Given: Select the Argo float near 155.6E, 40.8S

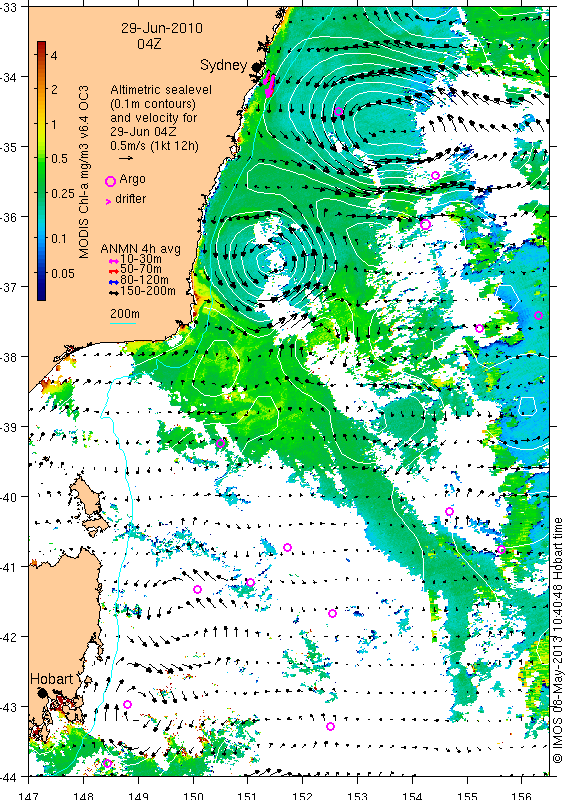Looking at the screenshot, I should 501,549.
